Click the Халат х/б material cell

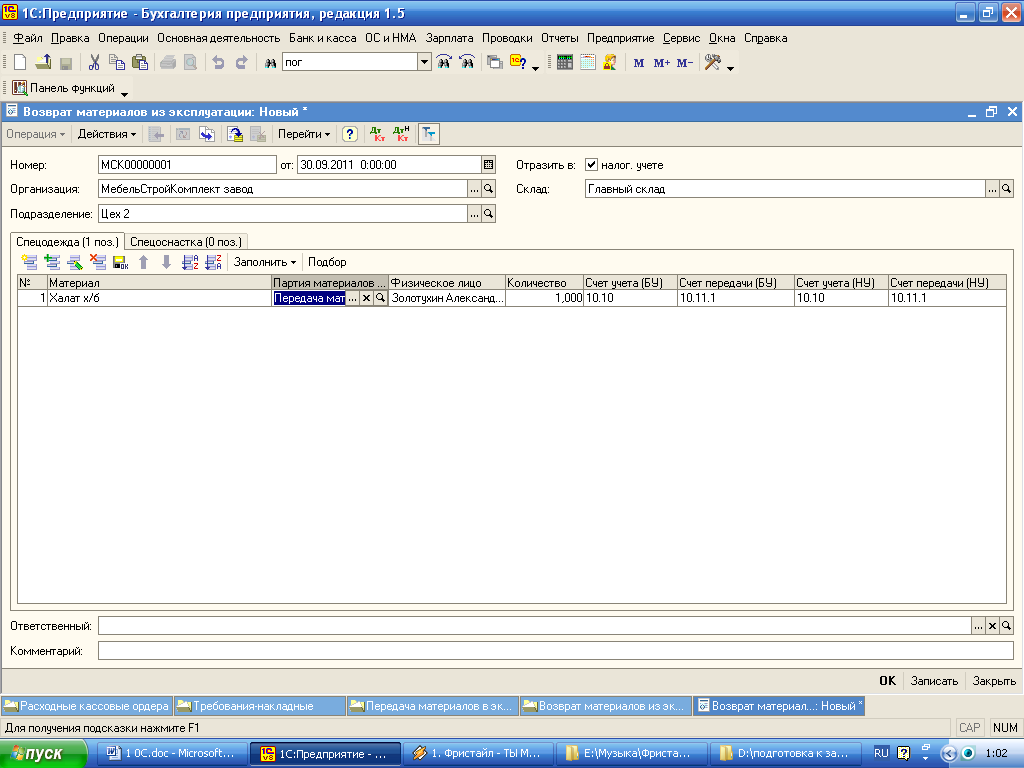coord(159,298)
